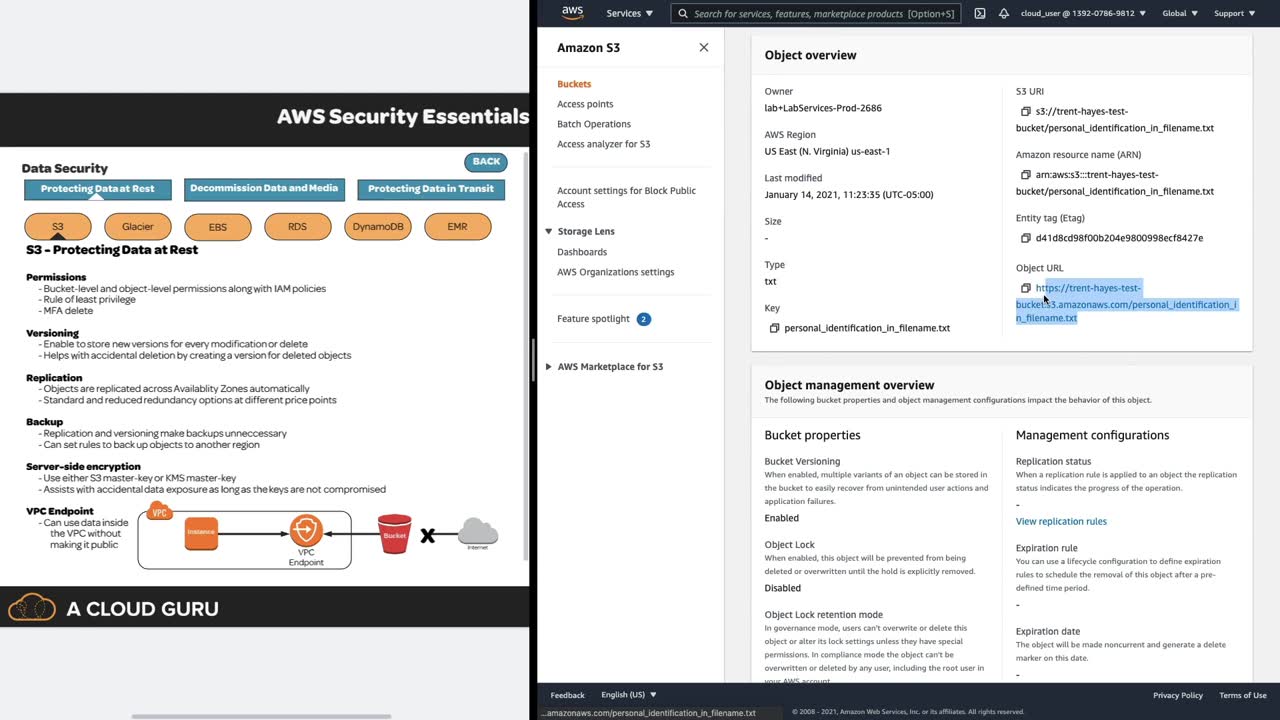Copy the S3 URI with copy icon
1280x720 pixels.
pyautogui.click(x=1025, y=112)
